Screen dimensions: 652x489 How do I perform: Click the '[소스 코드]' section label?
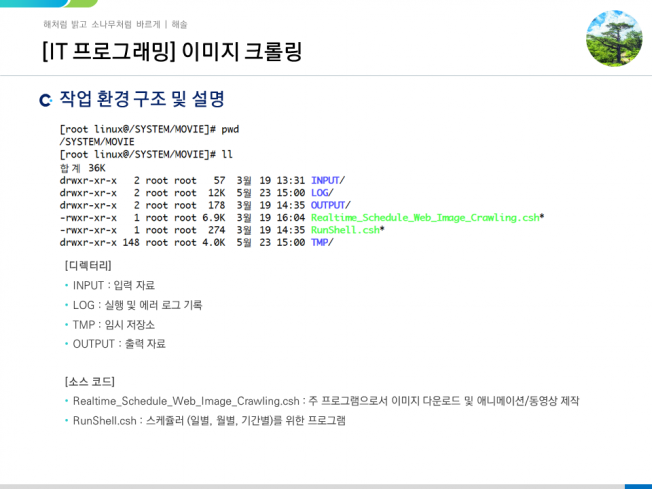pyautogui.click(x=89, y=381)
